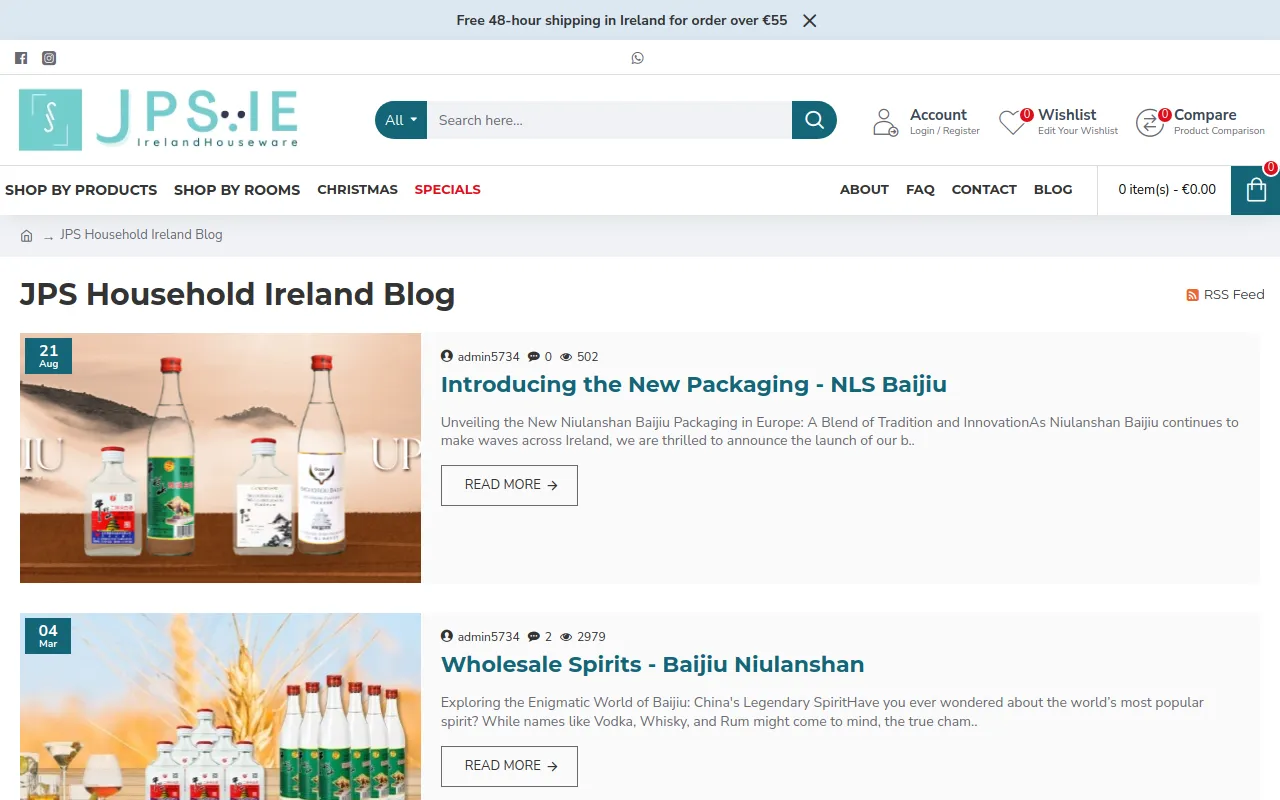Screen dimensions: 1280x800
Task: Click the comments icon showing 2
Action: coord(534,637)
